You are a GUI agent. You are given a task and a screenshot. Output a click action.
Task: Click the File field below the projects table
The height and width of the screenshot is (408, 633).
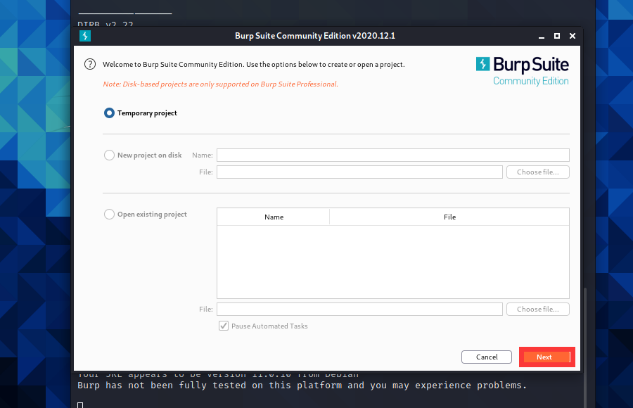point(359,309)
